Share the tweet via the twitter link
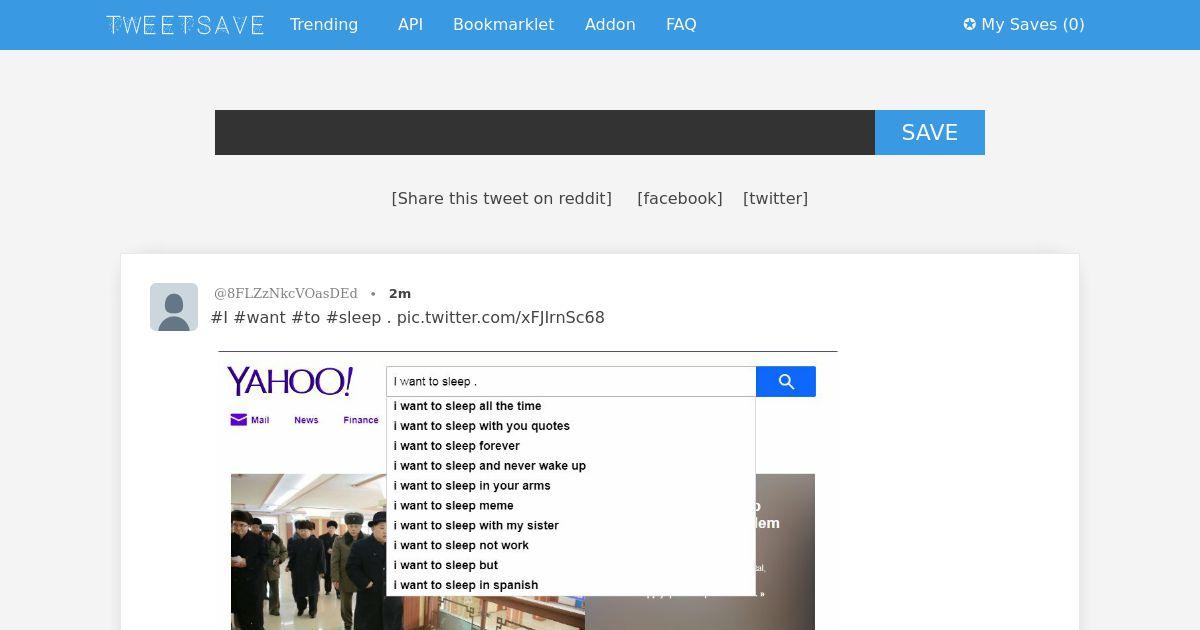This screenshot has height=630, width=1200. click(775, 198)
